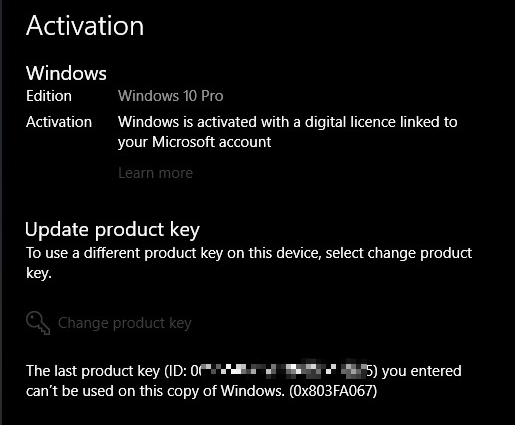Open the Learn more link
Screen dimensions: 515x425
point(155,173)
